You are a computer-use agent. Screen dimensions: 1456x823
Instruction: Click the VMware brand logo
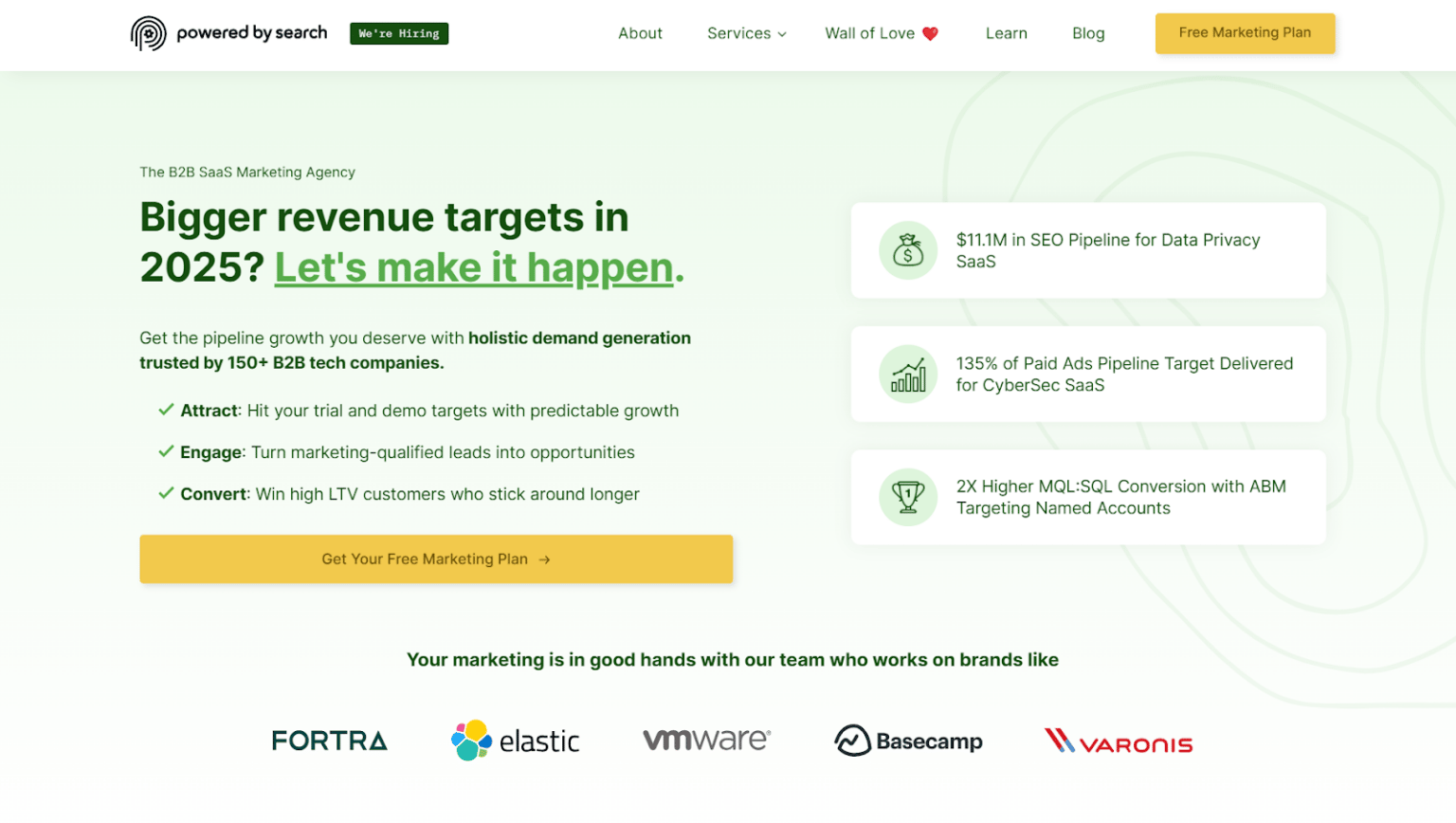pyautogui.click(x=706, y=740)
